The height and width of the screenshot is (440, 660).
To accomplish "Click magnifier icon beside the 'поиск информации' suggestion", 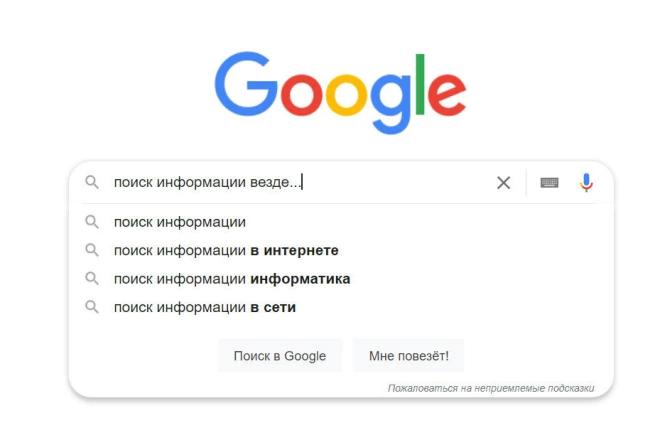I will click(x=92, y=222).
